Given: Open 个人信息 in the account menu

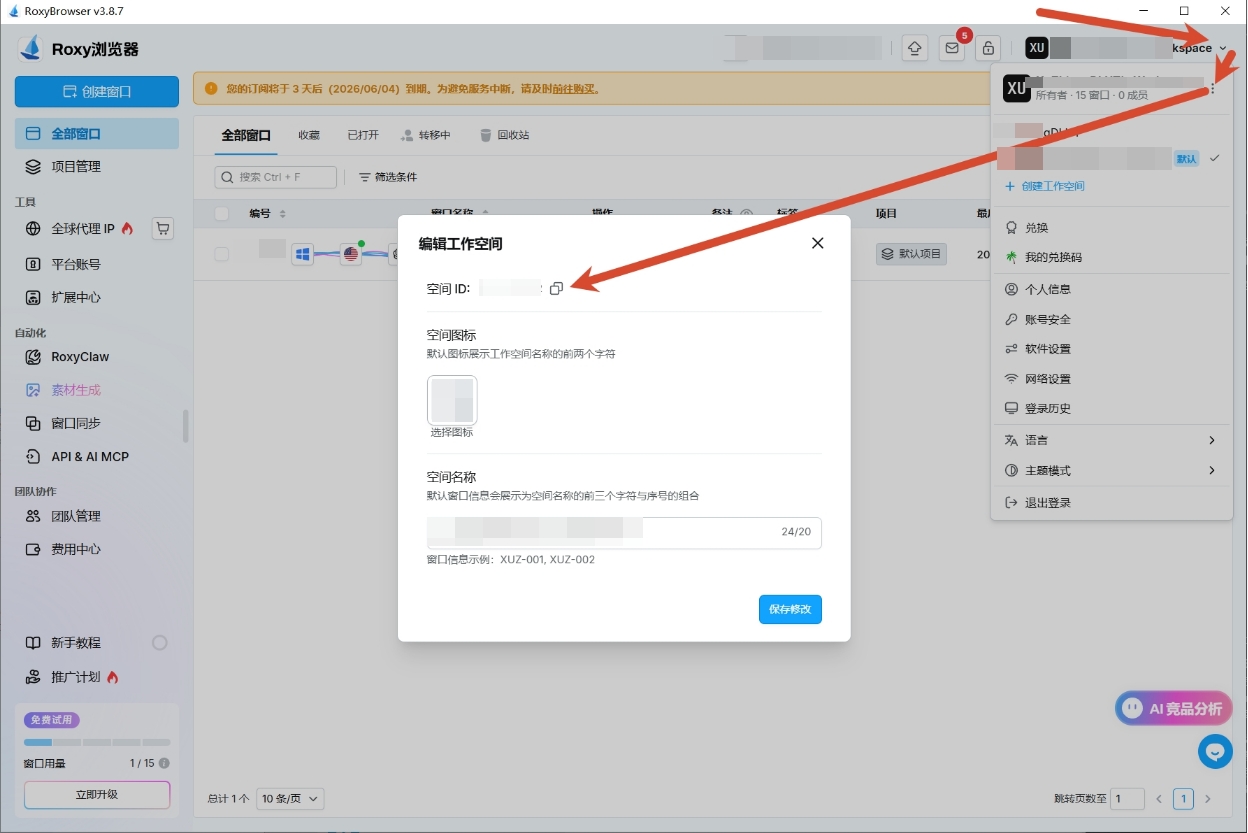Looking at the screenshot, I should tap(1110, 289).
